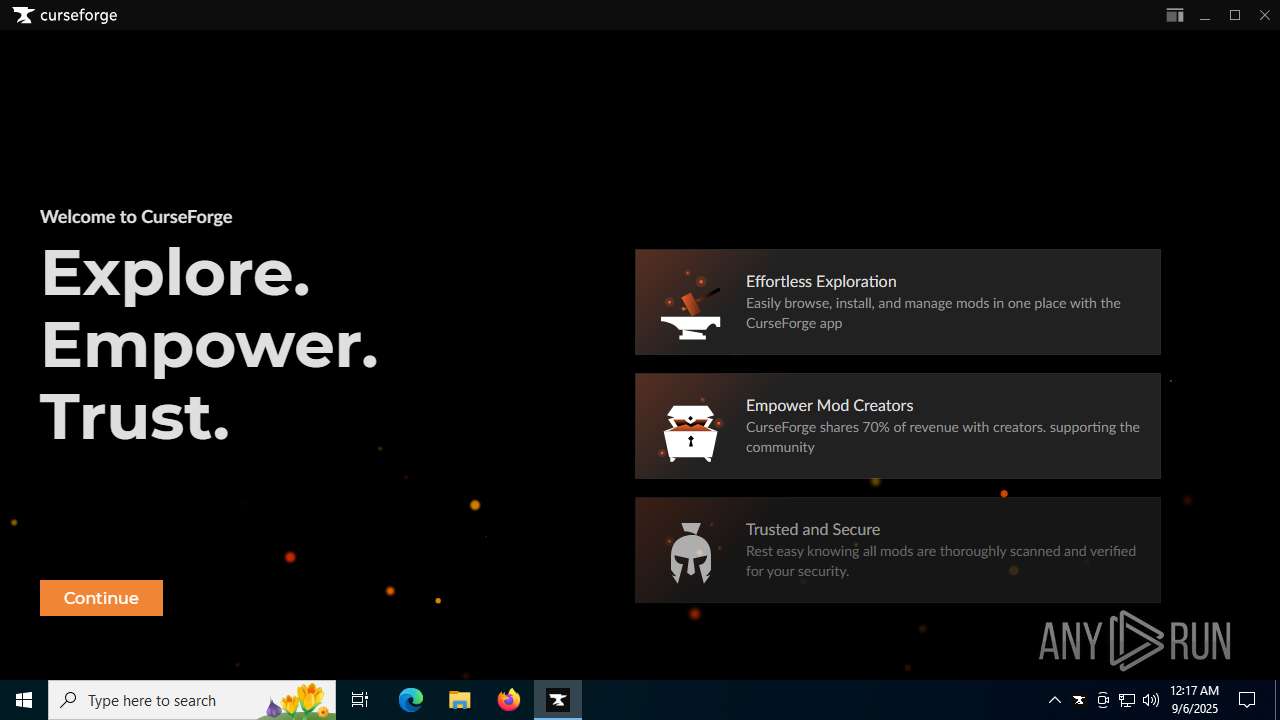Open the taskbar clock showing 12:17 AM
This screenshot has width=1280, height=720.
click(x=1194, y=700)
